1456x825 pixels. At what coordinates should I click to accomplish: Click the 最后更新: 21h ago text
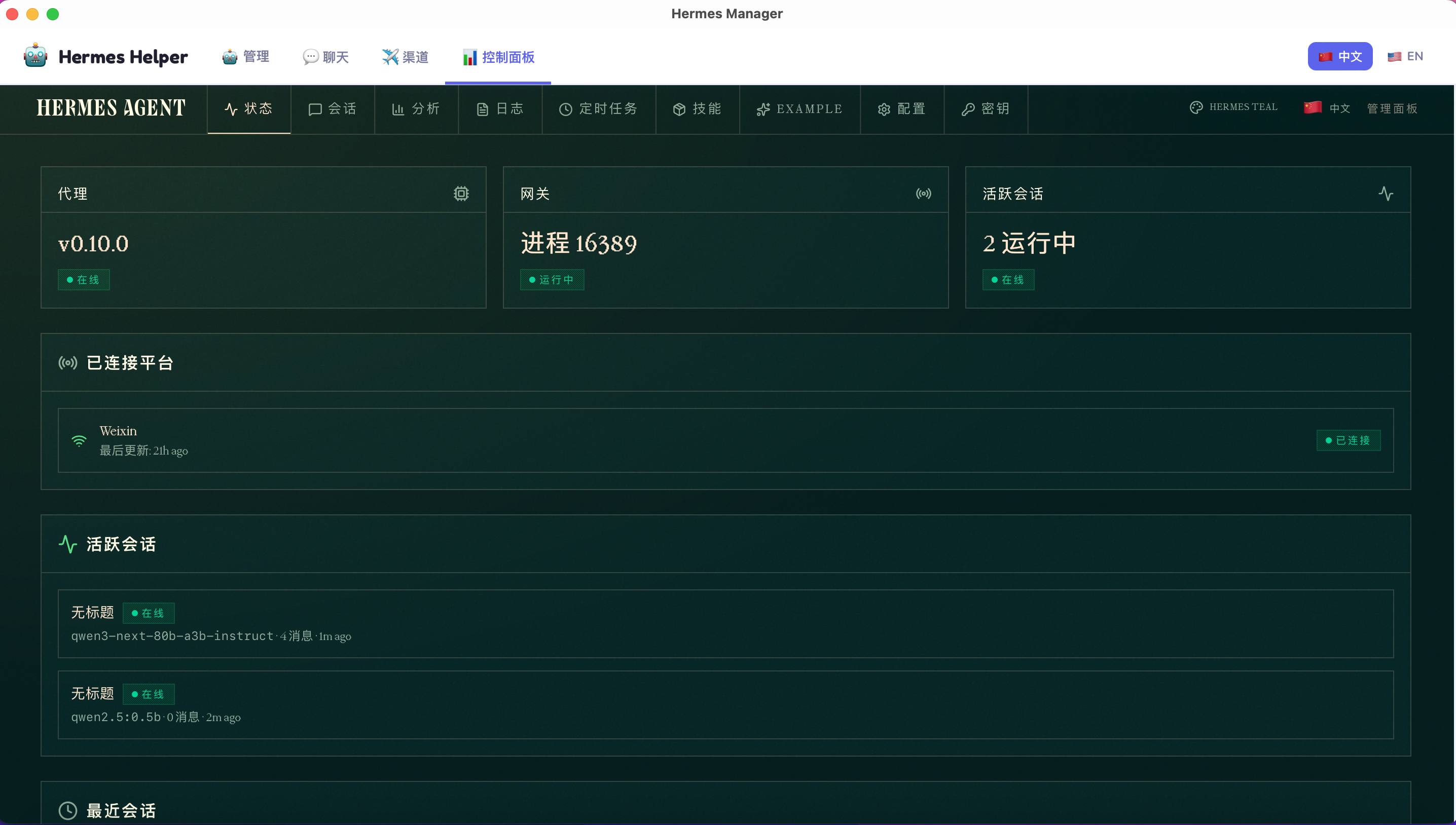point(144,451)
